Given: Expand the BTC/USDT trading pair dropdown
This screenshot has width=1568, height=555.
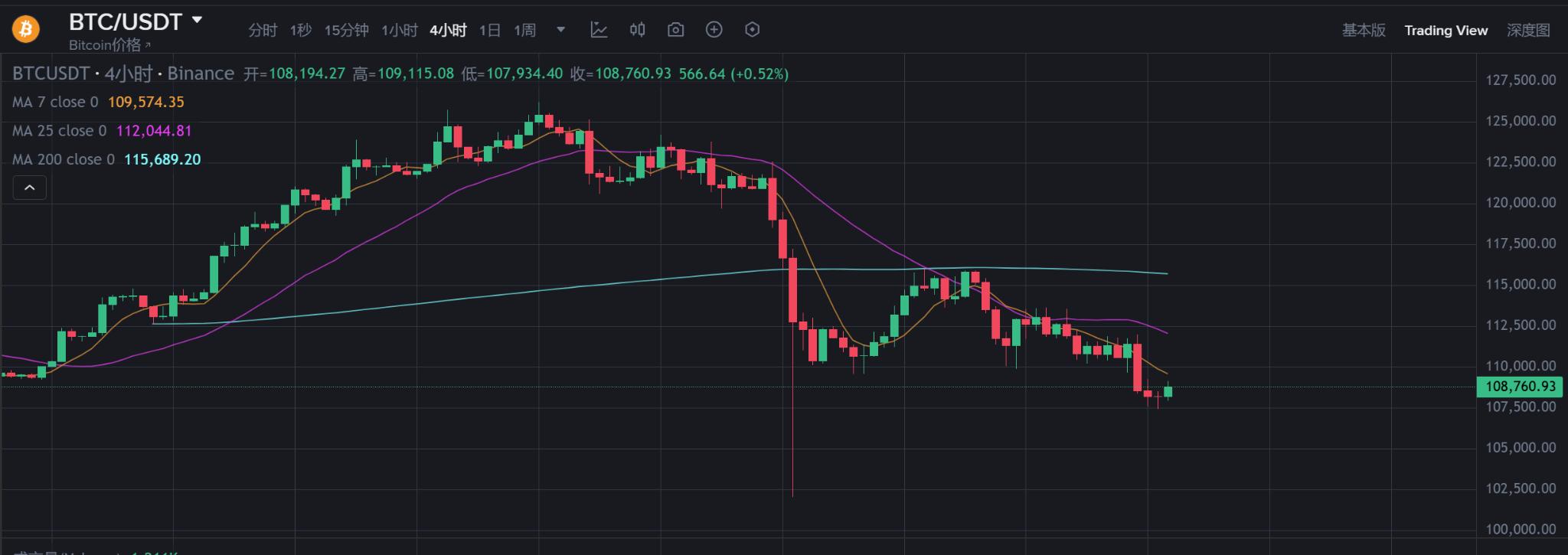Looking at the screenshot, I should [x=197, y=21].
